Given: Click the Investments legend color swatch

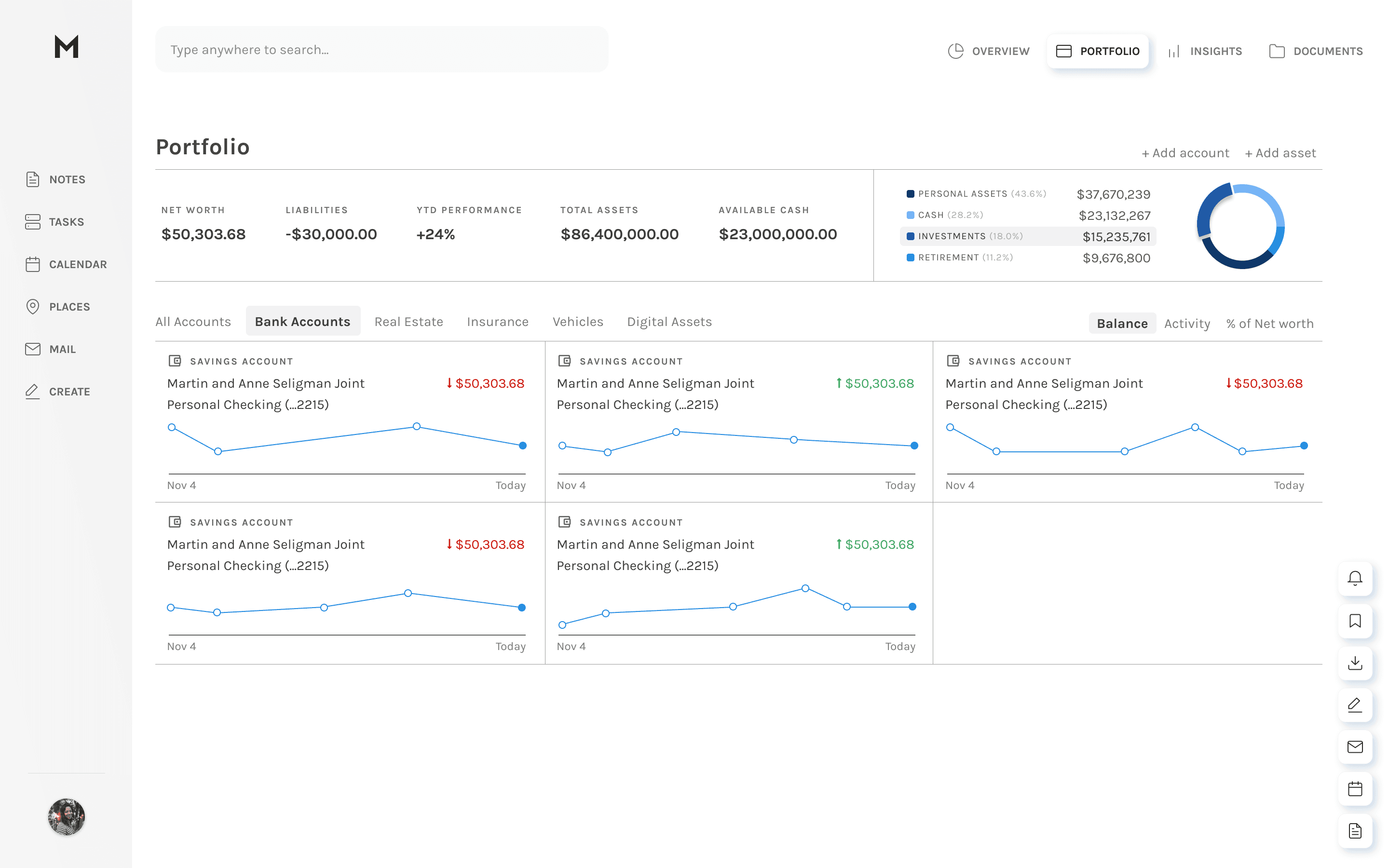Looking at the screenshot, I should tap(910, 236).
